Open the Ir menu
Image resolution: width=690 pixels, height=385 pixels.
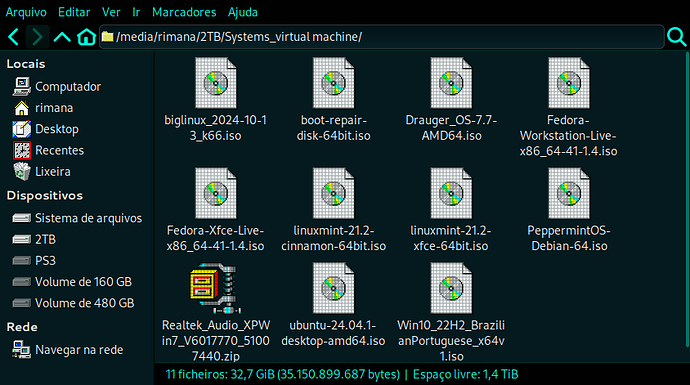(136, 12)
